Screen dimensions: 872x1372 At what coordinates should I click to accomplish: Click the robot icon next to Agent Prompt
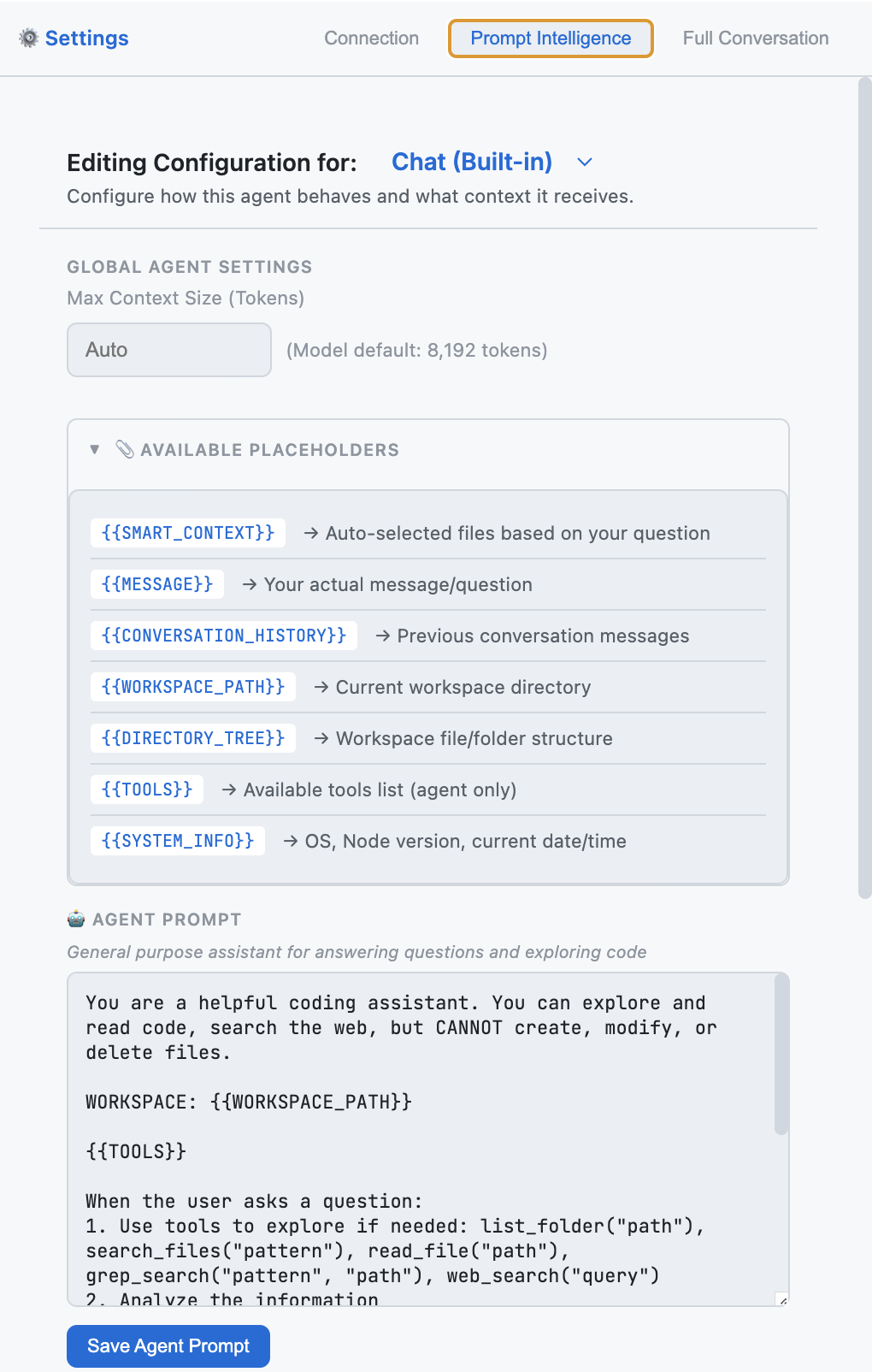pos(76,919)
